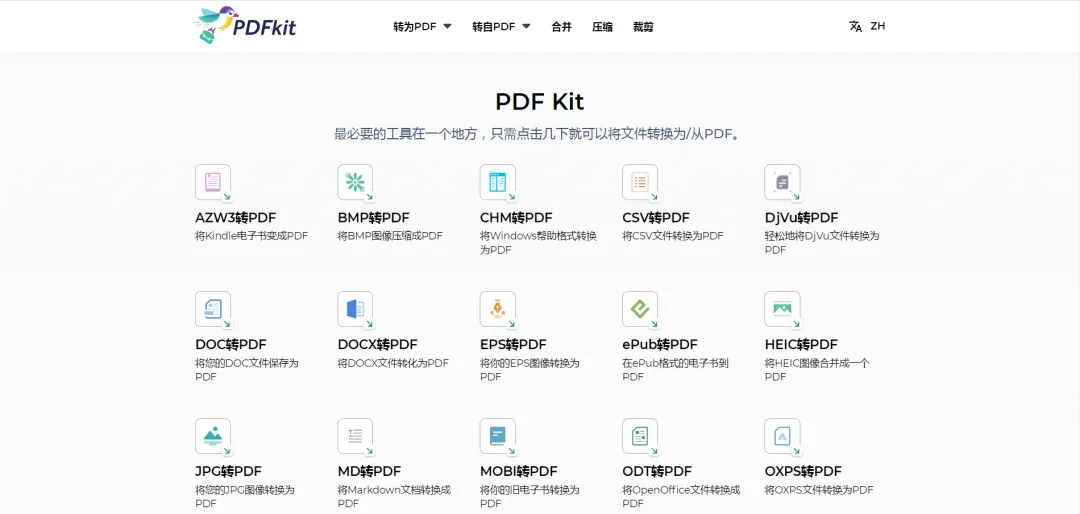Go to the 裁剪 menu item
This screenshot has width=1080, height=514.
coord(643,27)
